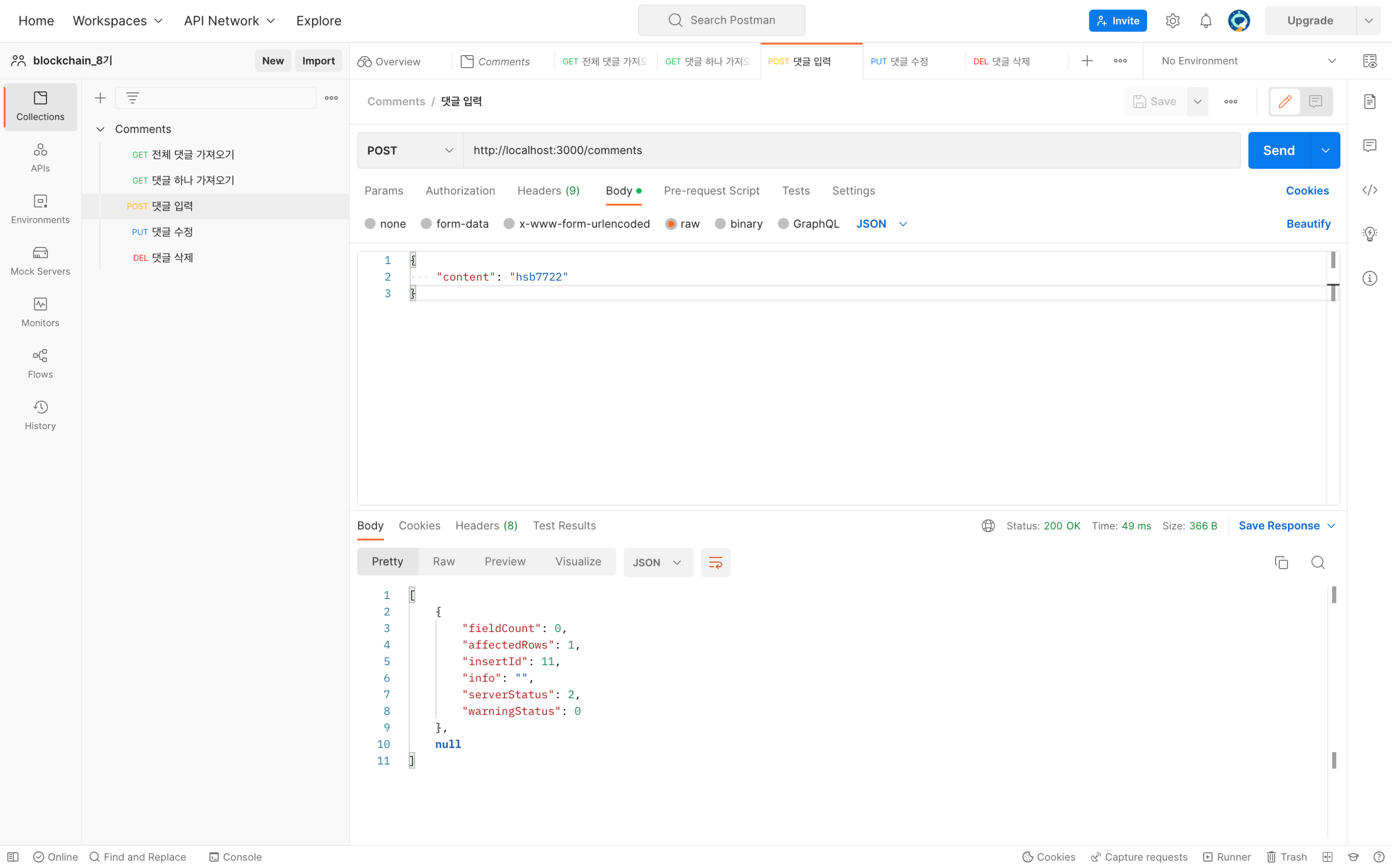Viewport: 1392px width, 868px height.
Task: Switch to edit mode pencil icon
Action: (1285, 102)
